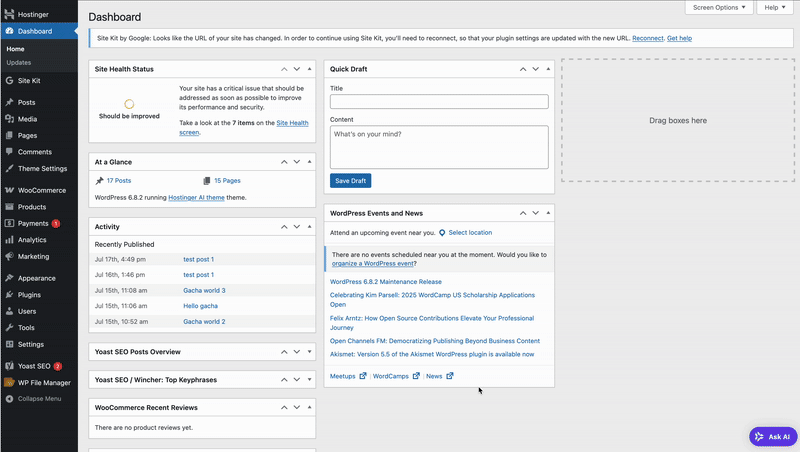Click the Comments bubble icon in sidebar
800x452 pixels.
click(x=9, y=152)
